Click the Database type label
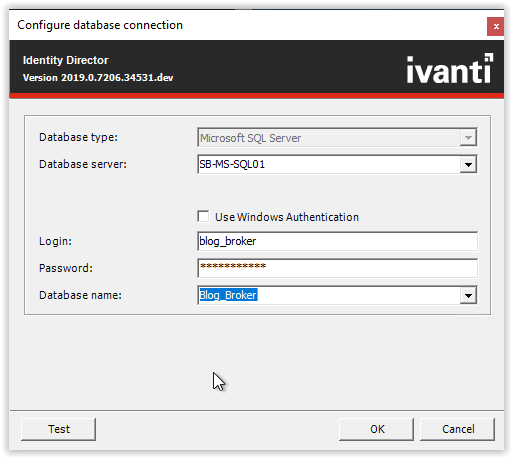The width and height of the screenshot is (512, 458). tap(78, 137)
